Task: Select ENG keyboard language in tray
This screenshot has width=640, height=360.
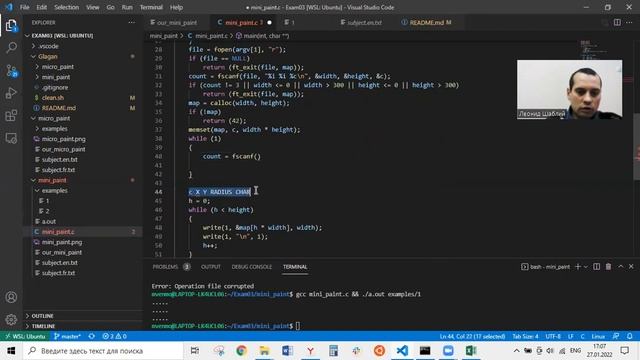Action: coord(575,351)
